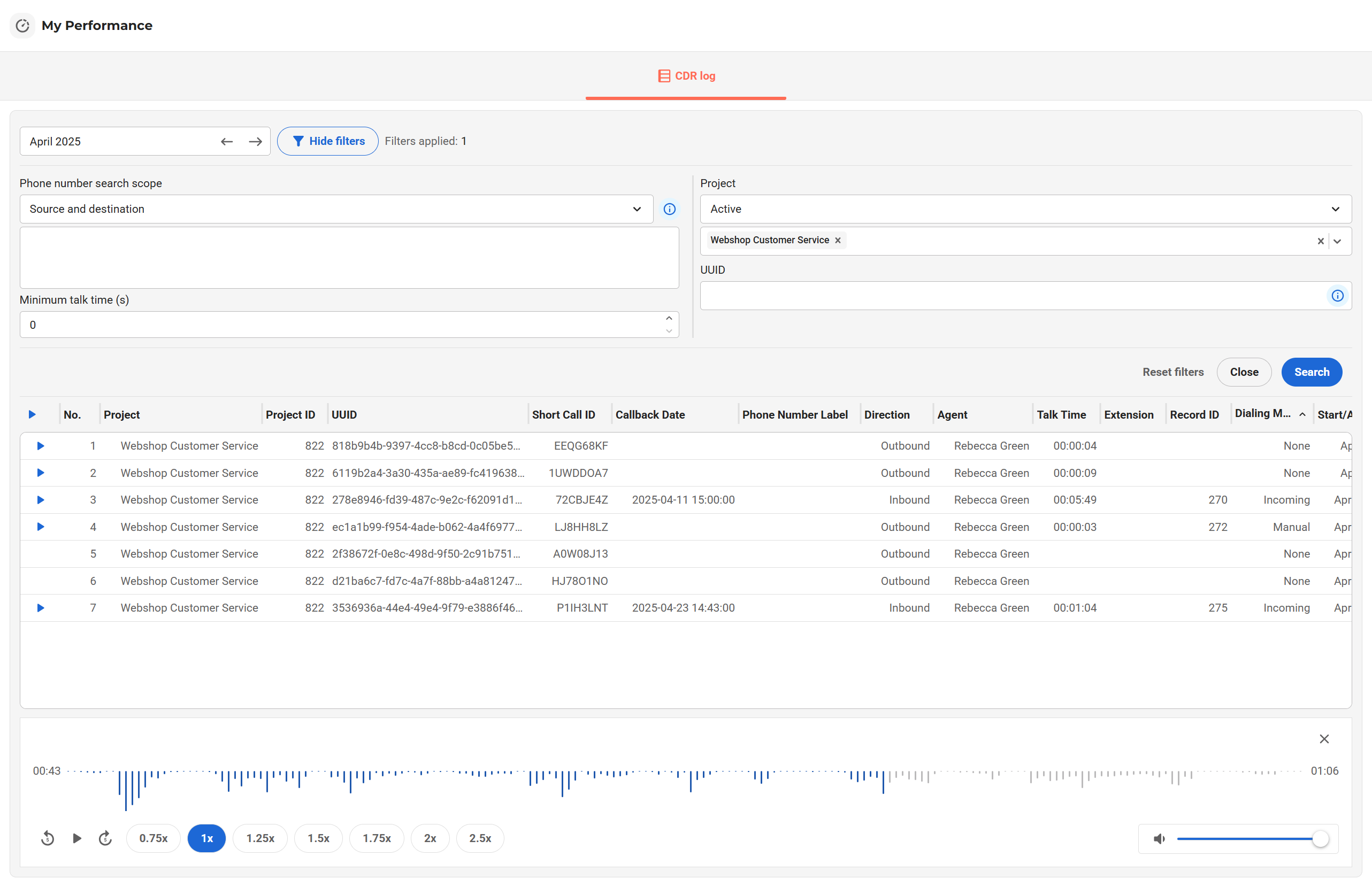Rewind audio playback button

(x=48, y=839)
